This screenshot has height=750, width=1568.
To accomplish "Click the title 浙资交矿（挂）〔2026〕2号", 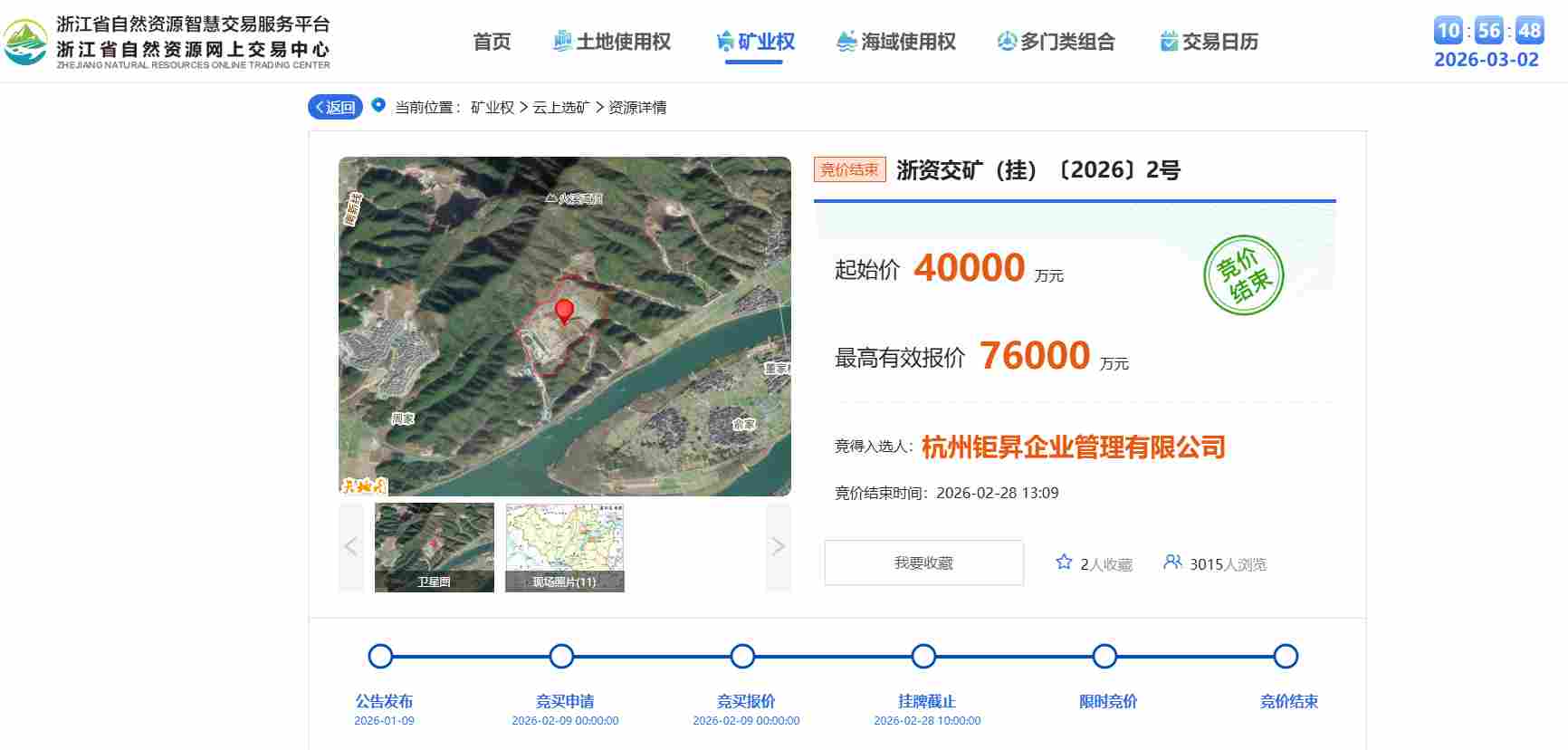I will click(1038, 170).
